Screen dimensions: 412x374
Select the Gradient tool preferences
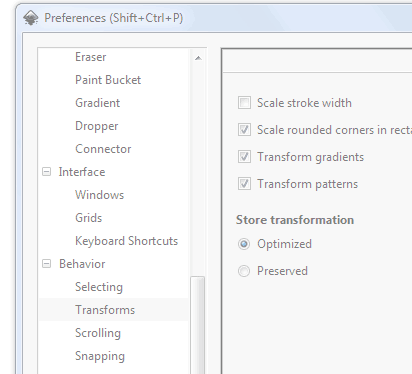pyautogui.click(x=98, y=103)
